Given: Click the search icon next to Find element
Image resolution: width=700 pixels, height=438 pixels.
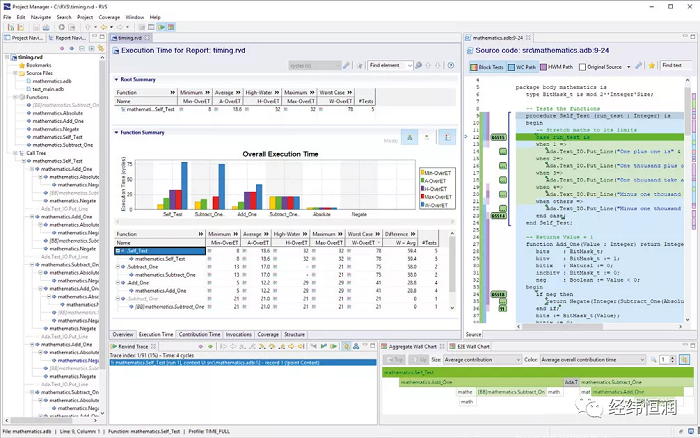Looking at the screenshot, I should pos(418,66).
